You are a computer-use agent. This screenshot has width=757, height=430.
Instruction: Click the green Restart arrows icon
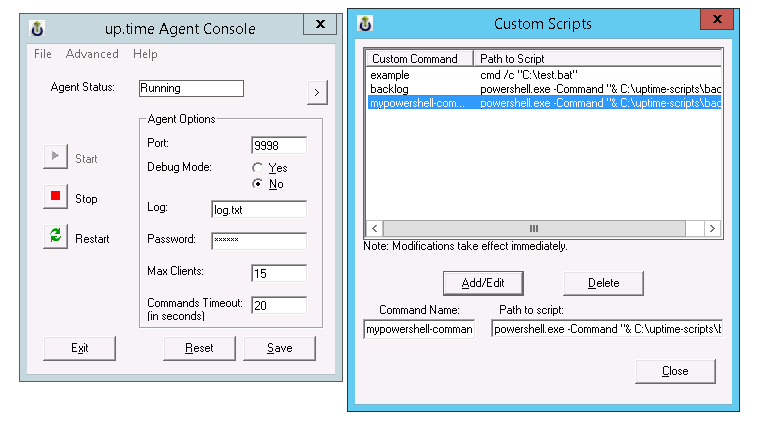(56, 238)
